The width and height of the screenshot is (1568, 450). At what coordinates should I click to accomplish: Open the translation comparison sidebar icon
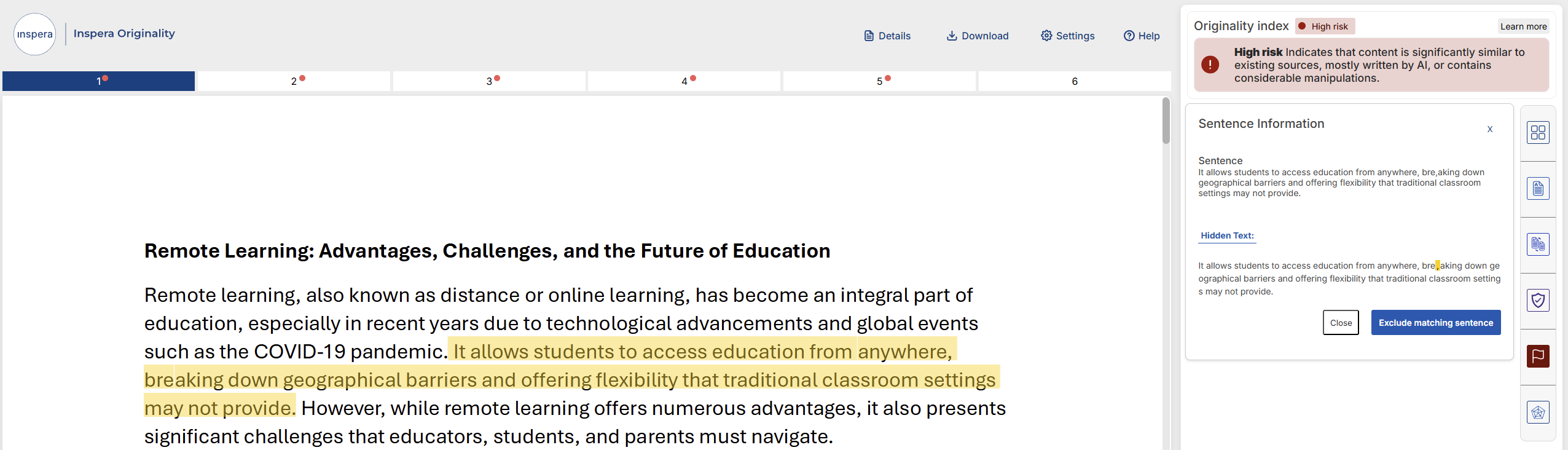(1538, 245)
